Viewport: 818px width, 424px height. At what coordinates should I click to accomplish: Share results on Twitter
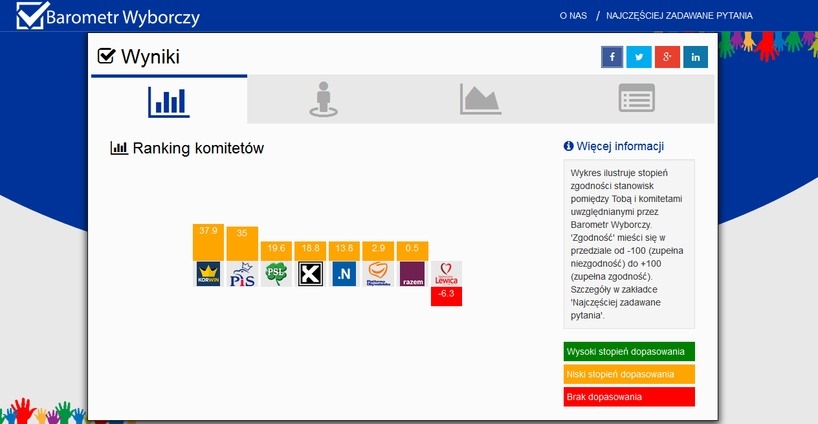(639, 58)
